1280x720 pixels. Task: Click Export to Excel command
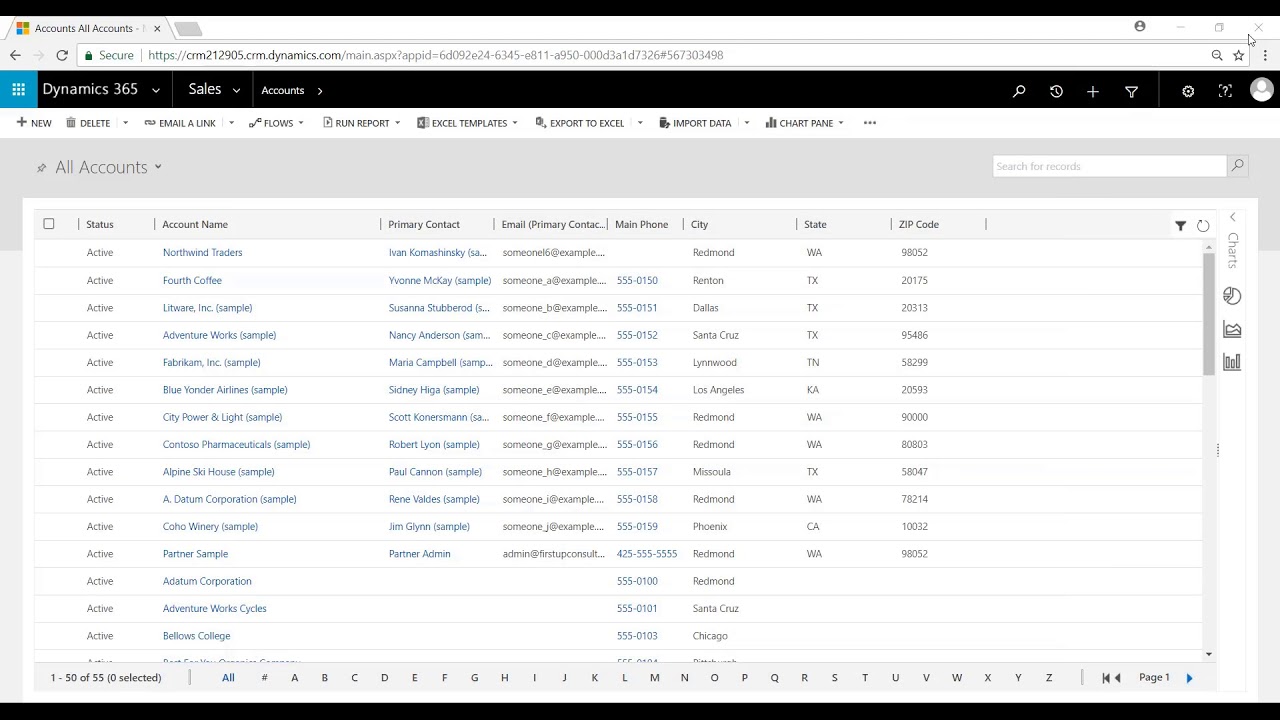tap(580, 123)
